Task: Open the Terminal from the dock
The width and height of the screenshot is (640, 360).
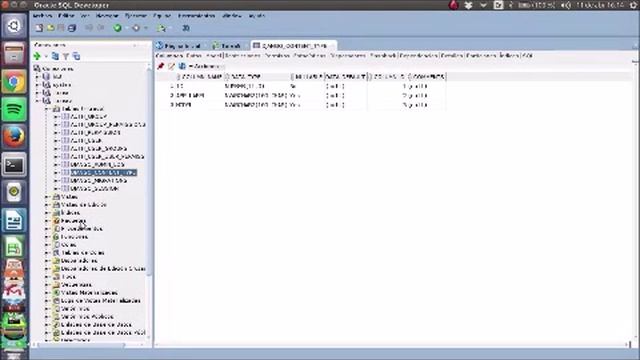Action: pos(14,165)
